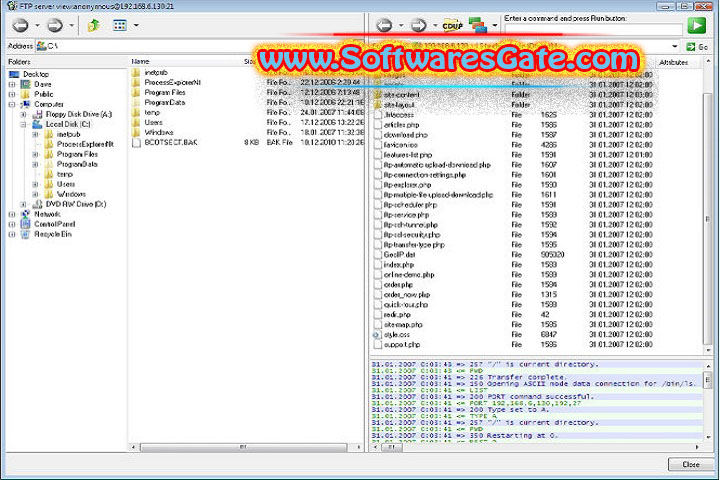The image size is (720, 480).
Task: Click the FTP connection computers icon
Action: (x=478, y=25)
